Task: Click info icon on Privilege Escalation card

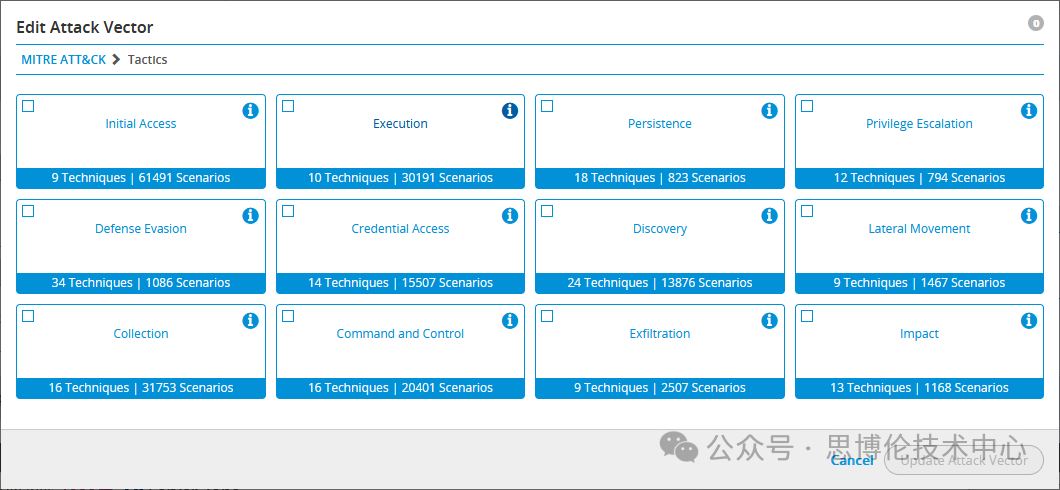Action: 1029,111
